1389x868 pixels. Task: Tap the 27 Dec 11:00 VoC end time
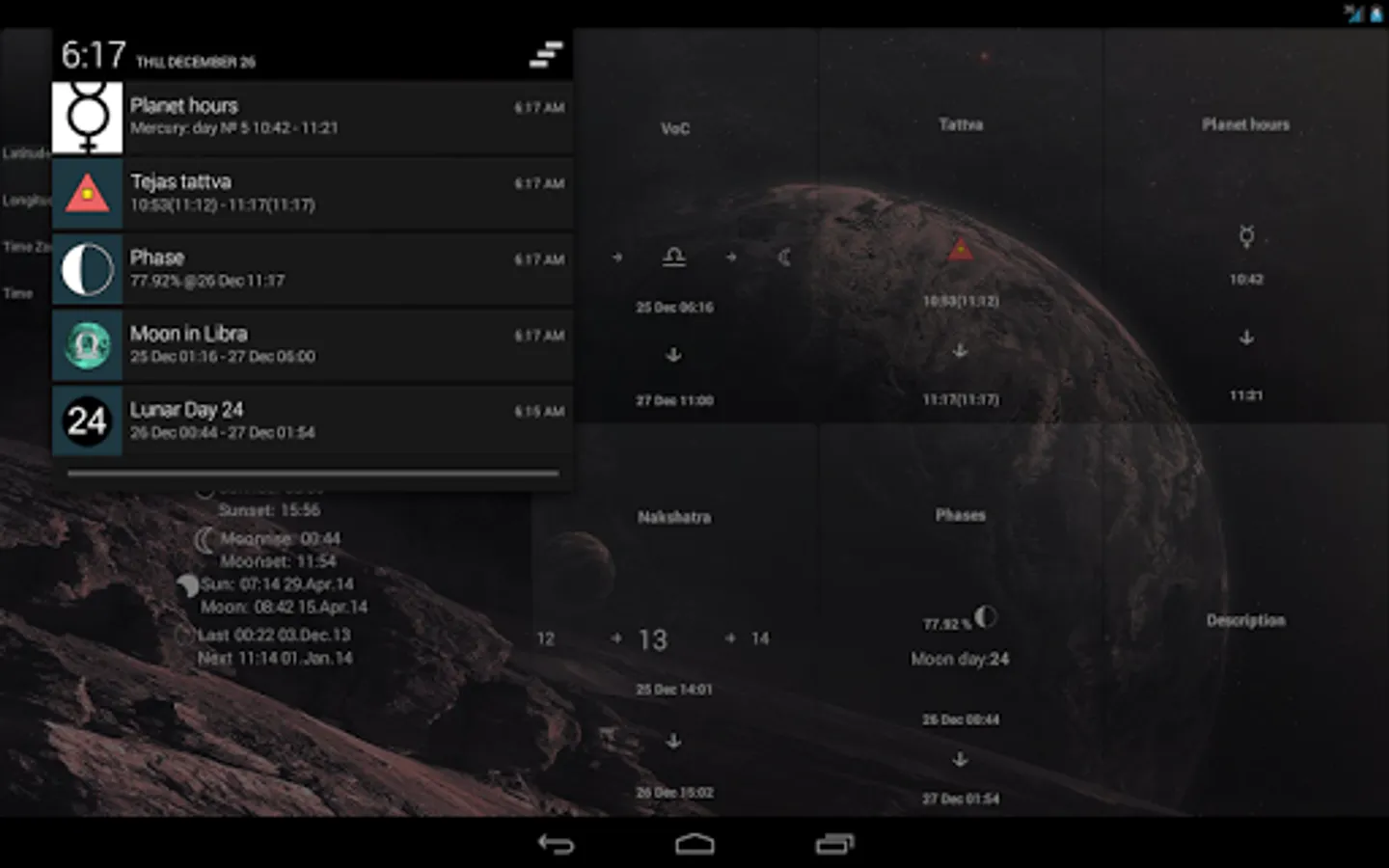tap(674, 400)
